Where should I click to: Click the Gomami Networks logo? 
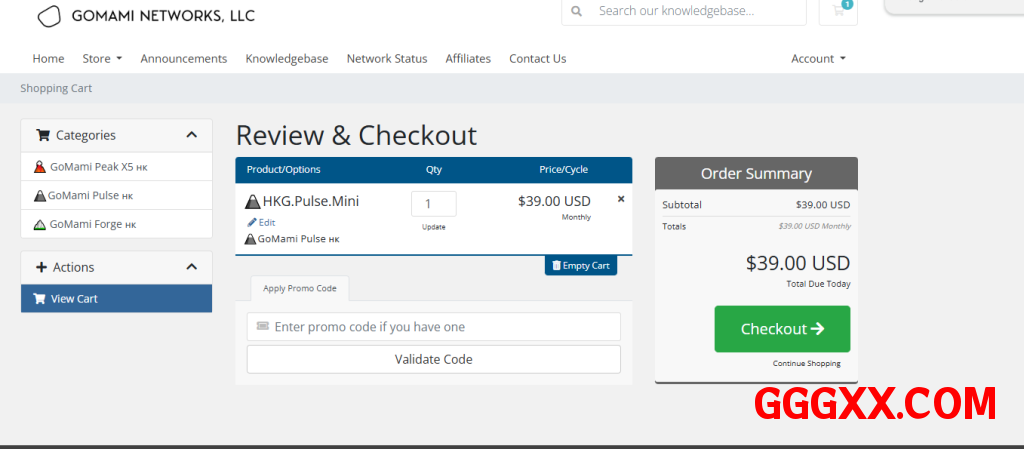coord(146,15)
